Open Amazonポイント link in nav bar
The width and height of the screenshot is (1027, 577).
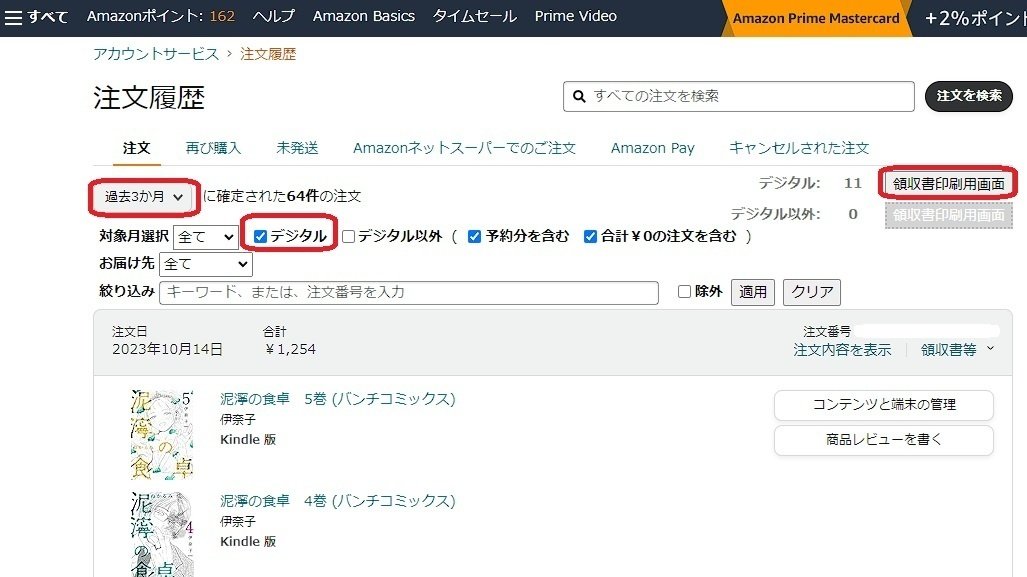point(160,16)
